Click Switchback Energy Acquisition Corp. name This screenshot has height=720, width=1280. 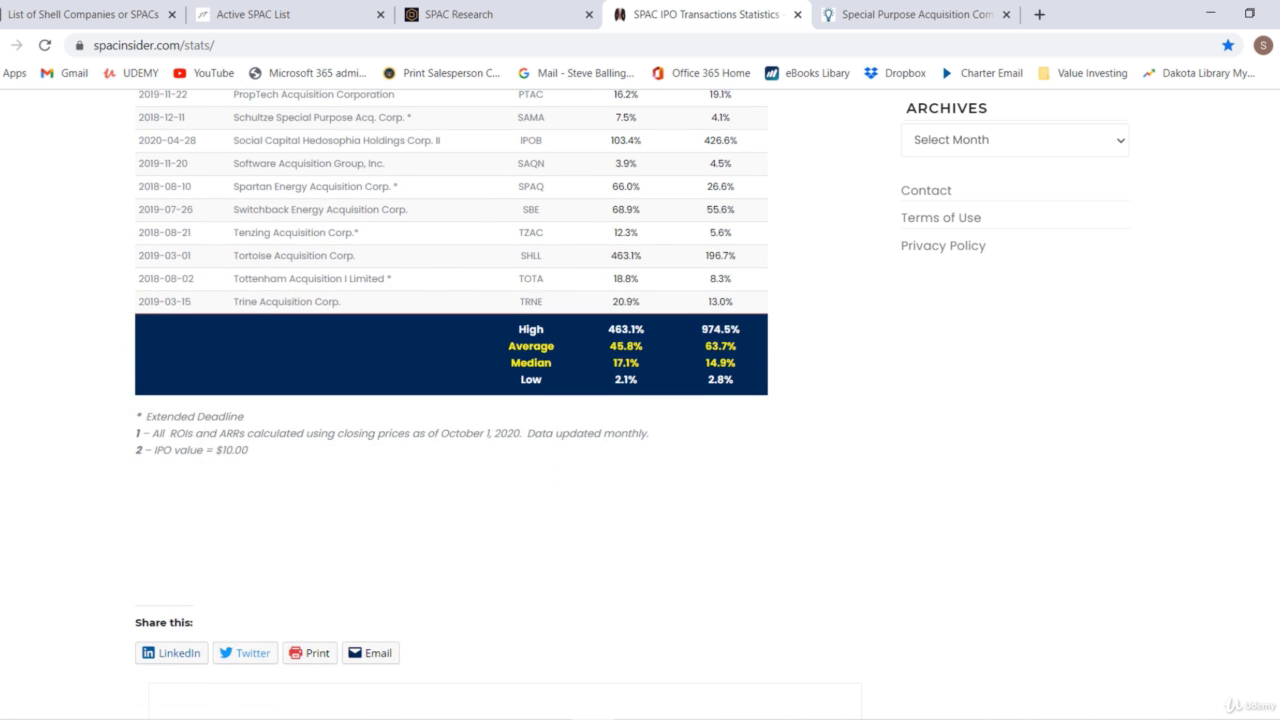tap(320, 209)
